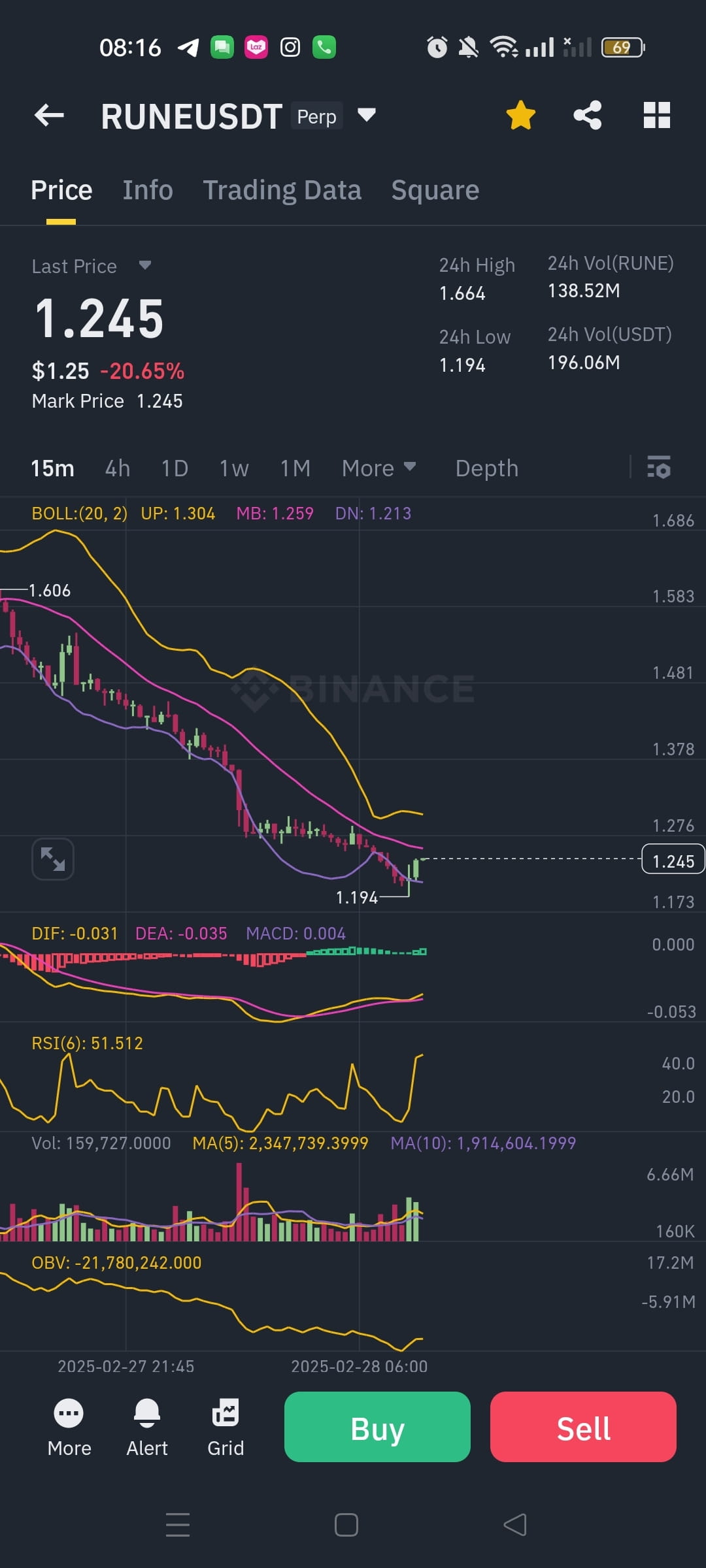The image size is (706, 1568).
Task: Tap the DIF: -0.031 MACD label
Action: 75,934
